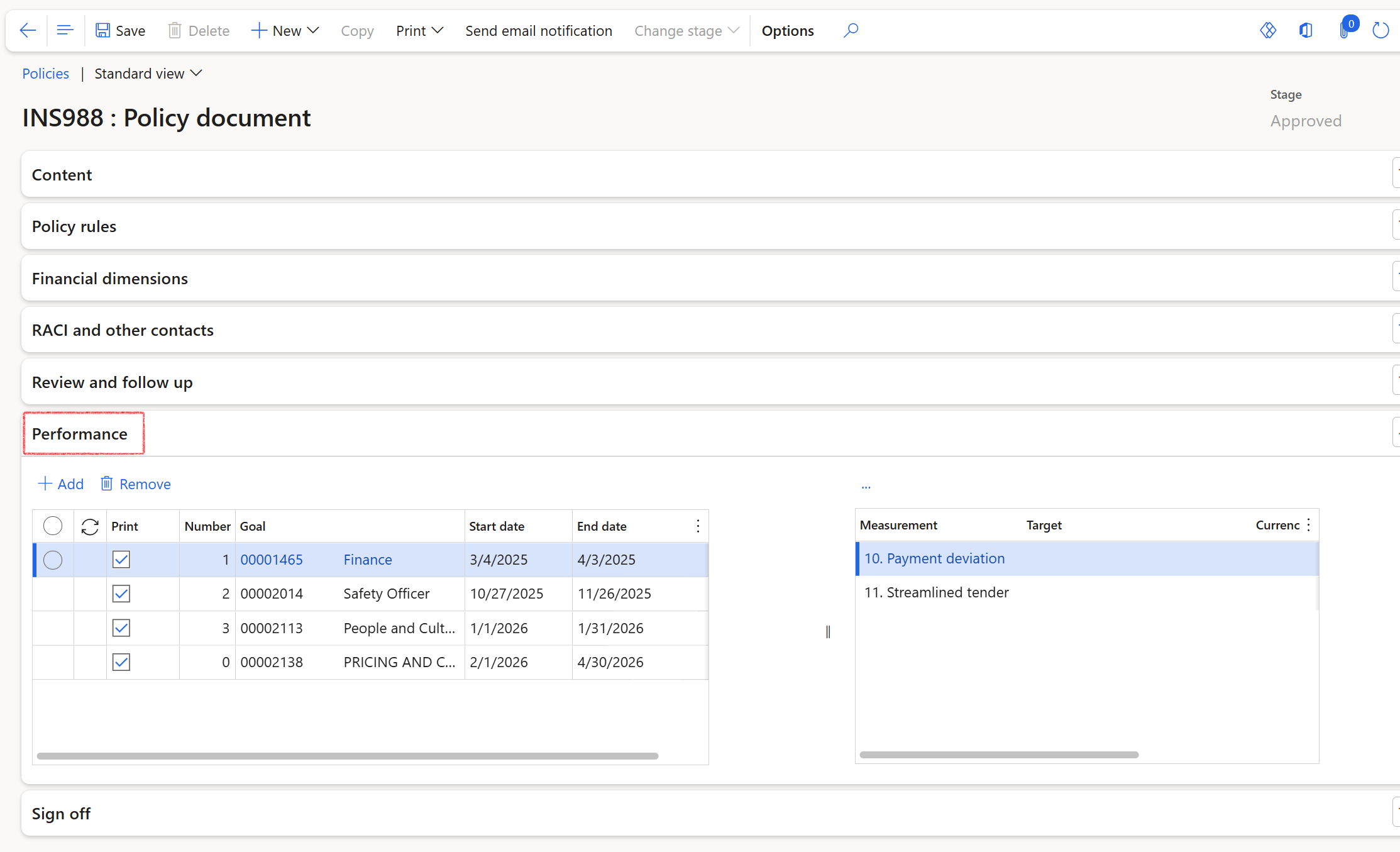Open the 00001465 goal link
Screen dimensions: 1400x852
[272, 560]
